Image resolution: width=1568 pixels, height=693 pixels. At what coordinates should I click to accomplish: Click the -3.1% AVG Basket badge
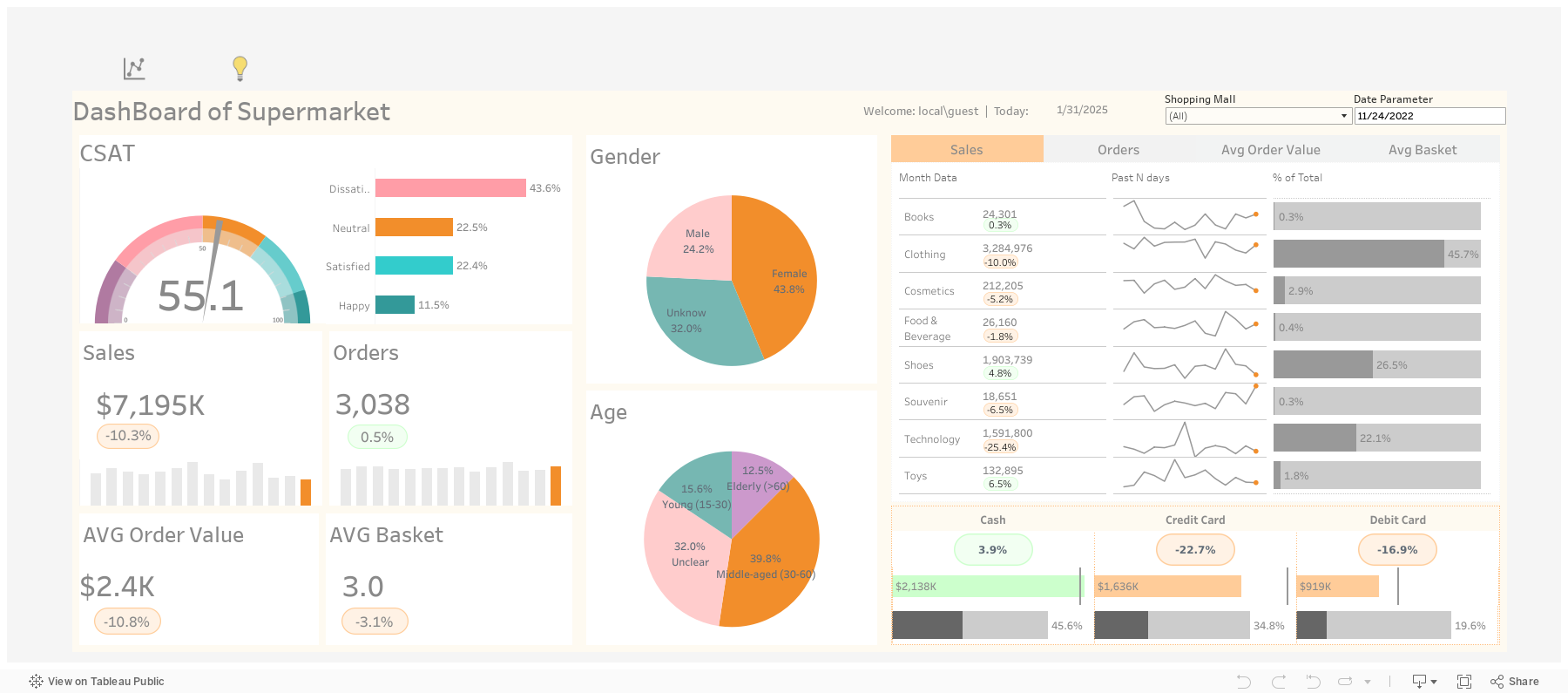375,622
